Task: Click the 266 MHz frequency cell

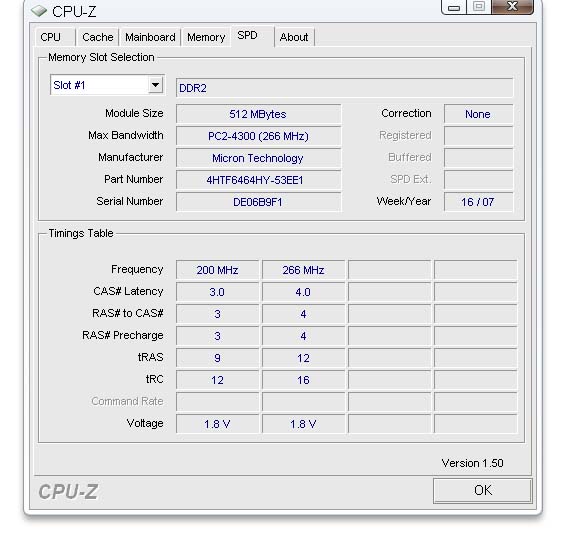Action: coord(303,270)
